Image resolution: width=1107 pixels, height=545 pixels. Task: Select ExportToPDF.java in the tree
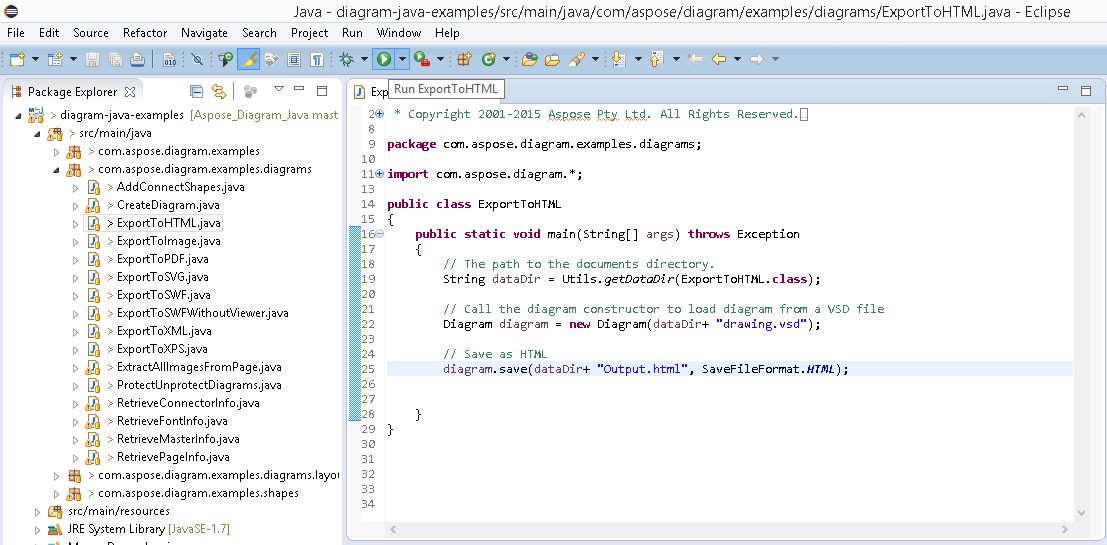point(163,259)
